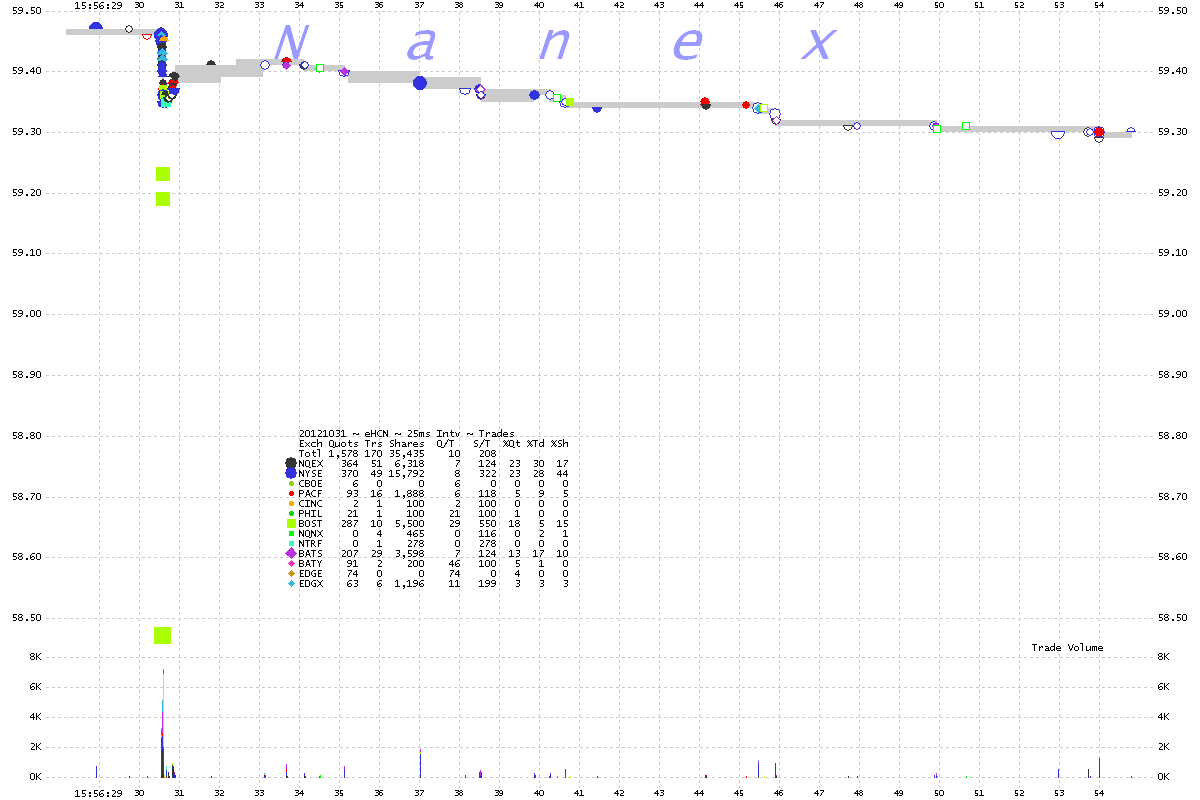1200x800 pixels.
Task: Click the 'EDGE' exchange label
Action: pyautogui.click(x=311, y=573)
